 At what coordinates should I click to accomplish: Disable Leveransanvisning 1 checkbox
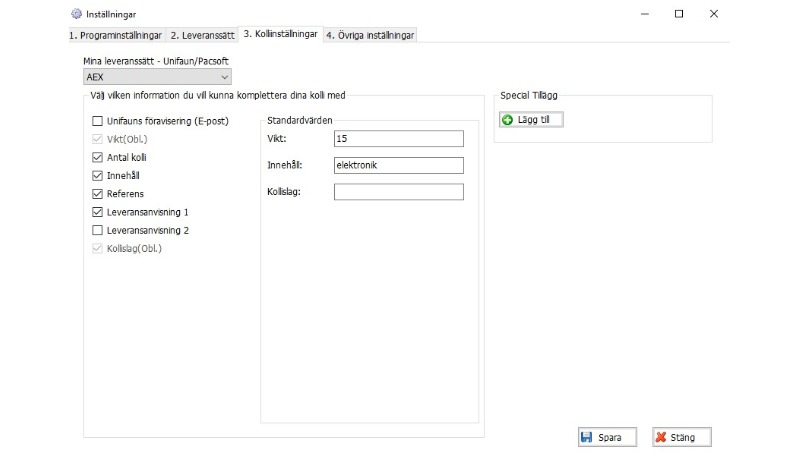pyautogui.click(x=97, y=212)
